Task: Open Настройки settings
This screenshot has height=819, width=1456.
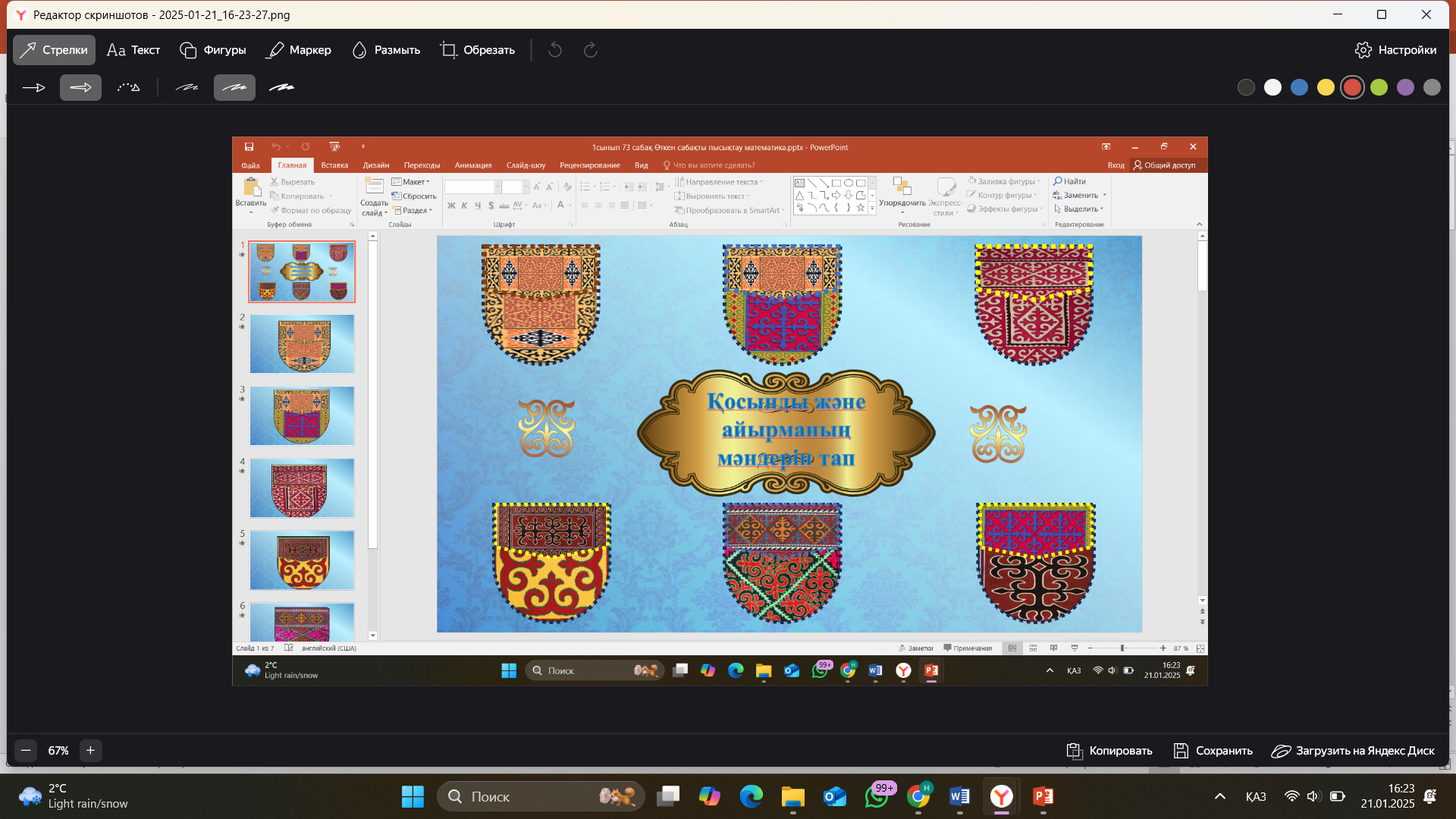Action: pos(1395,50)
